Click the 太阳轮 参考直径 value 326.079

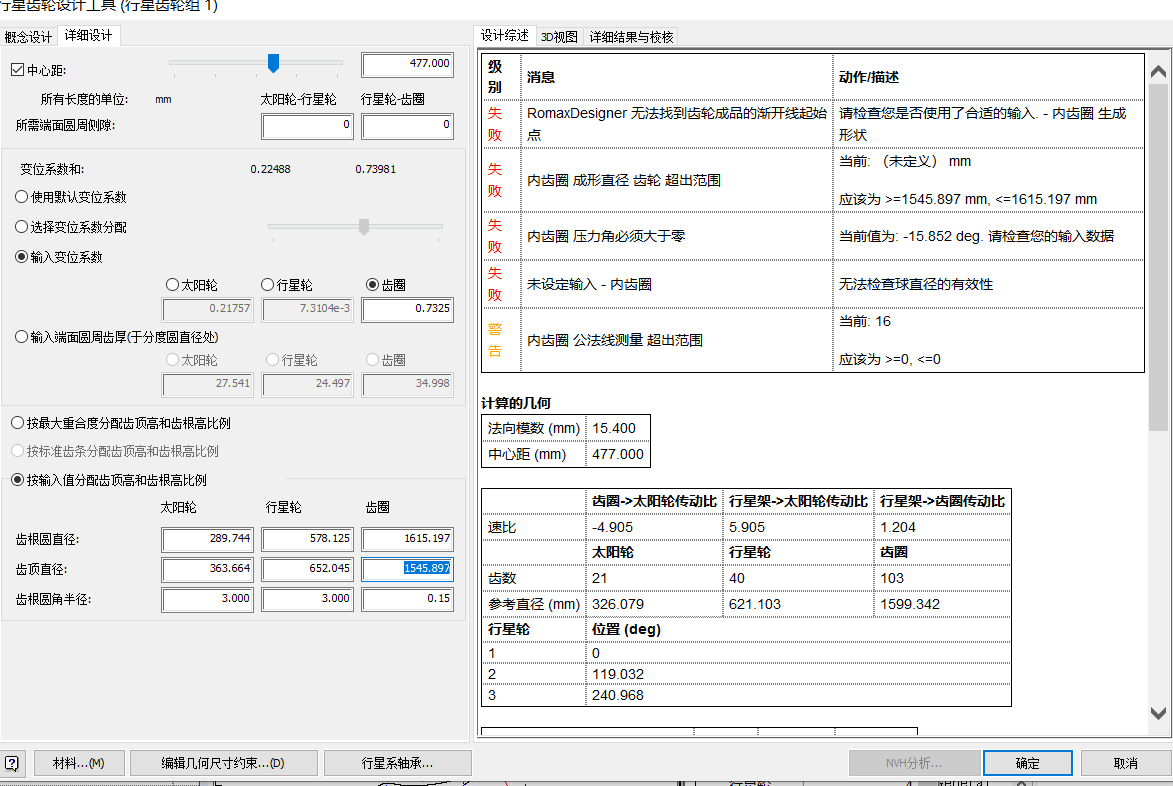[x=618, y=604]
